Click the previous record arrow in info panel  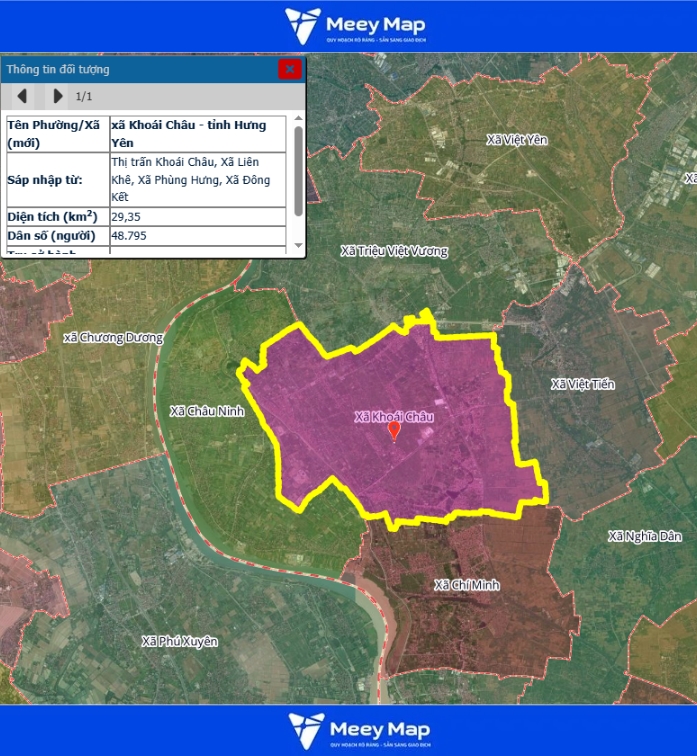pyautogui.click(x=23, y=96)
